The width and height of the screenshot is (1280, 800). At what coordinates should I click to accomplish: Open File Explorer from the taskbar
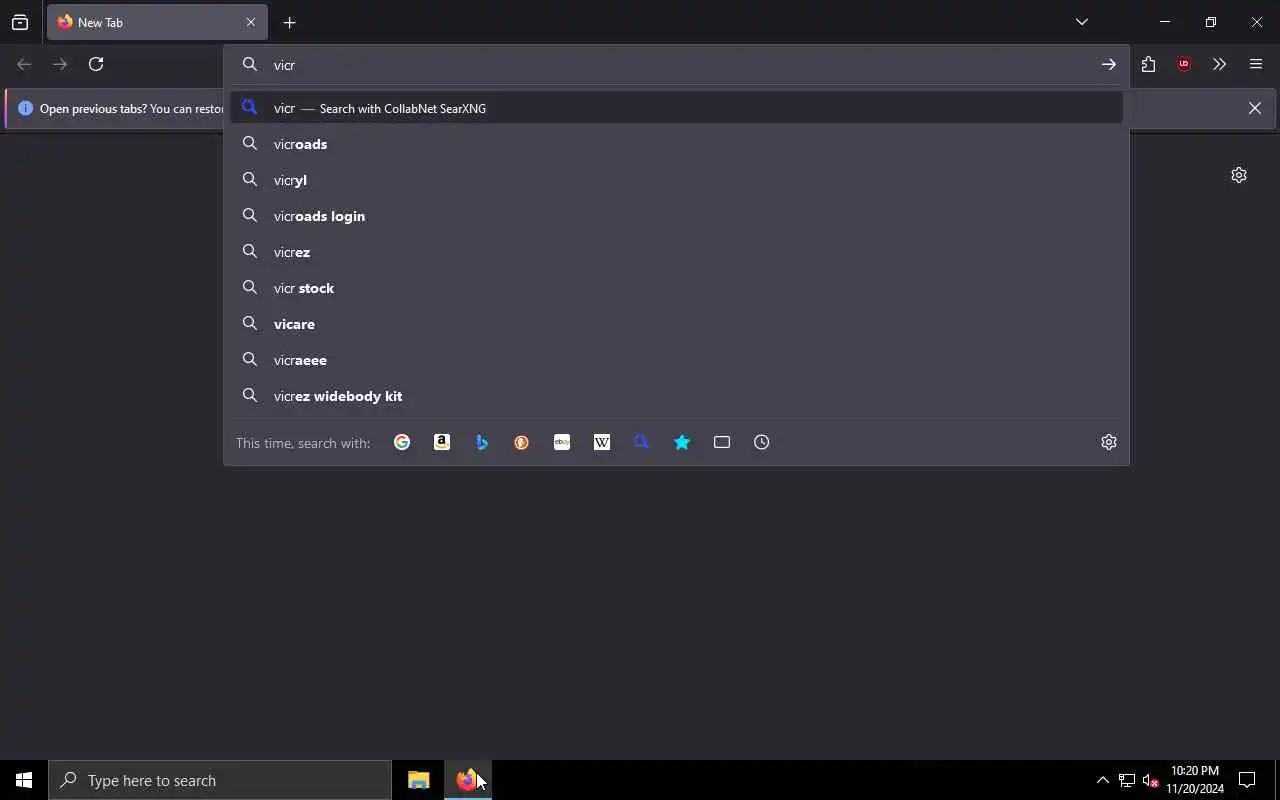[418, 780]
